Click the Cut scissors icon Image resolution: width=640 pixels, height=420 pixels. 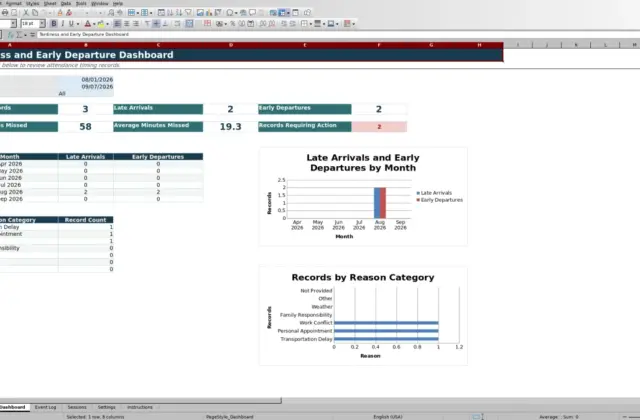click(x=26, y=13)
